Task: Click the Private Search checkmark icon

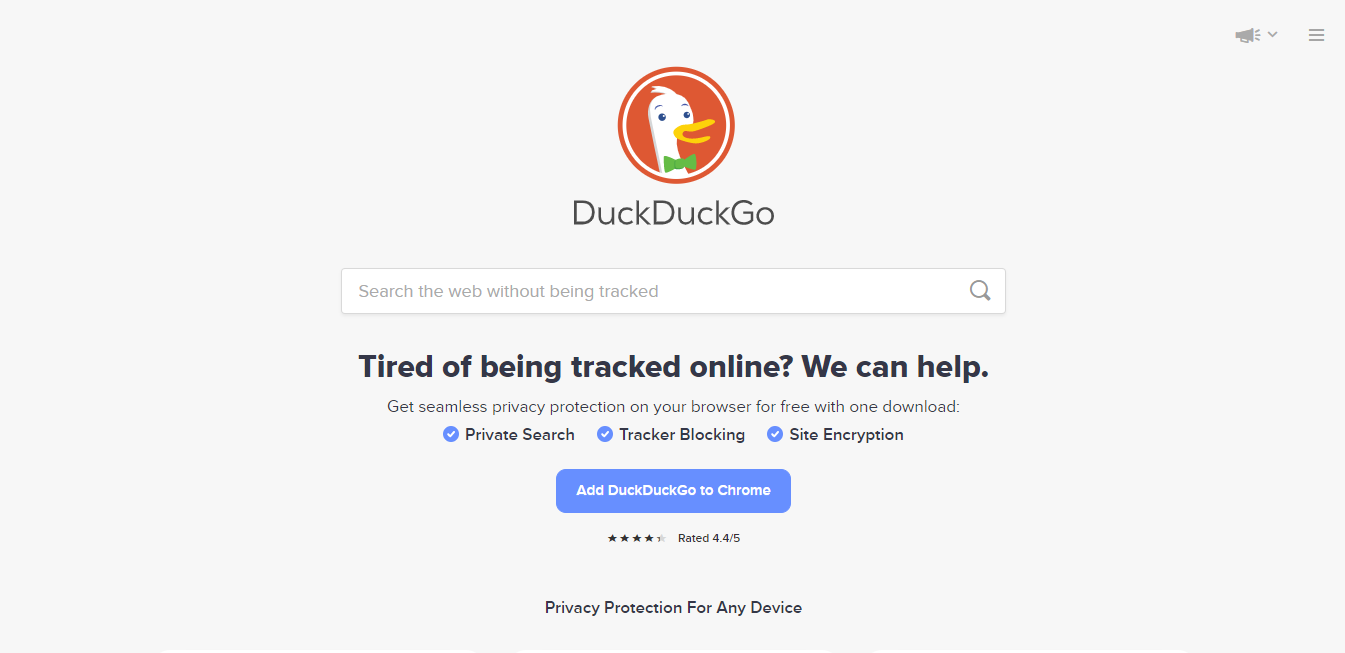Action: click(451, 434)
